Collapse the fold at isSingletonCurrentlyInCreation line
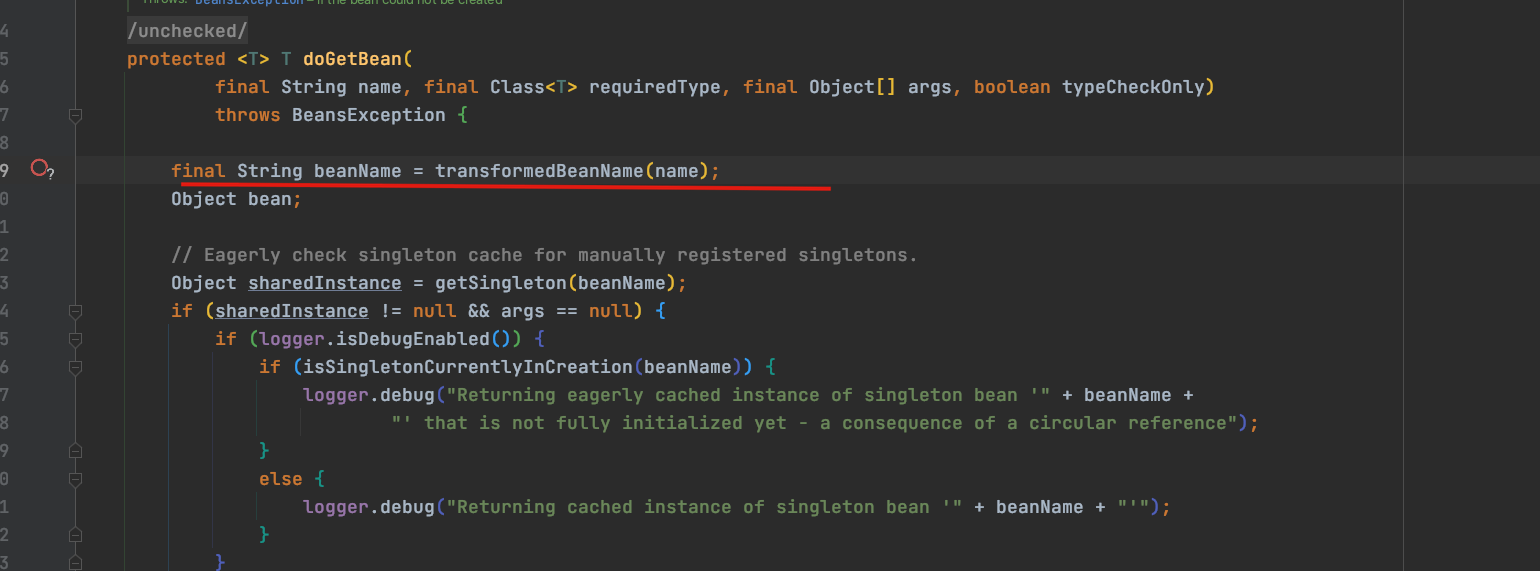This screenshot has height=571, width=1540. [x=74, y=368]
